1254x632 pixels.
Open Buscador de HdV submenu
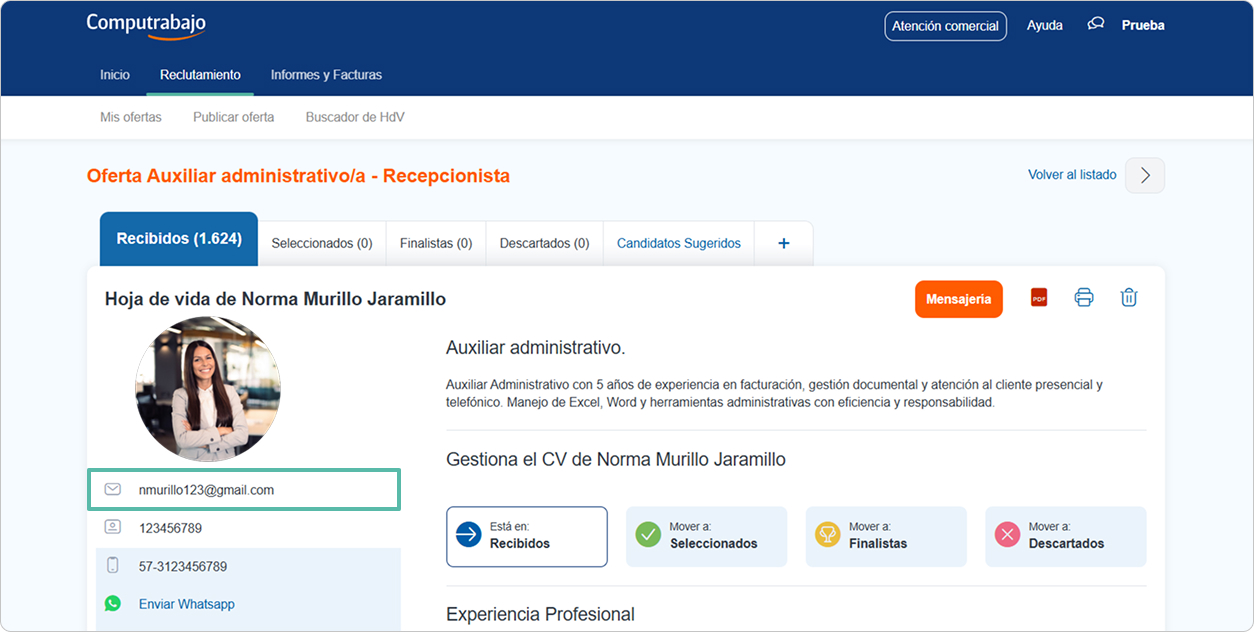355,117
